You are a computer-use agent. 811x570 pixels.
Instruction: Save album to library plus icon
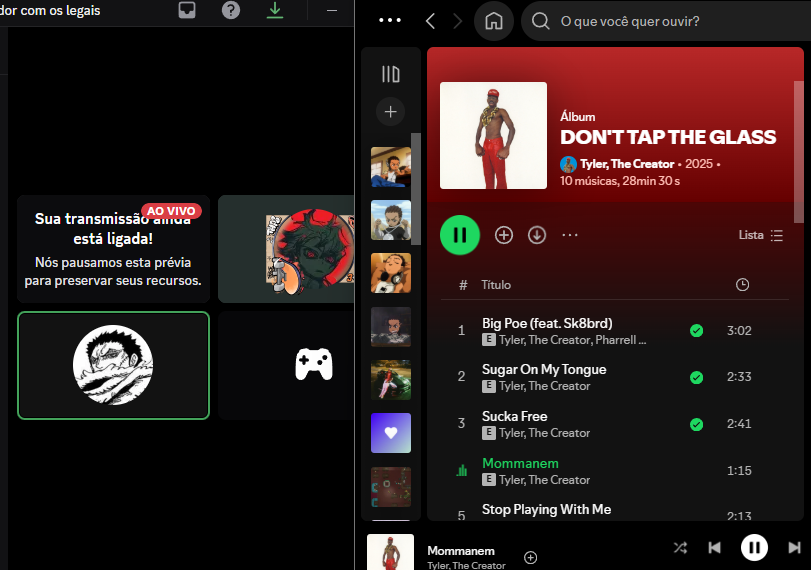504,235
